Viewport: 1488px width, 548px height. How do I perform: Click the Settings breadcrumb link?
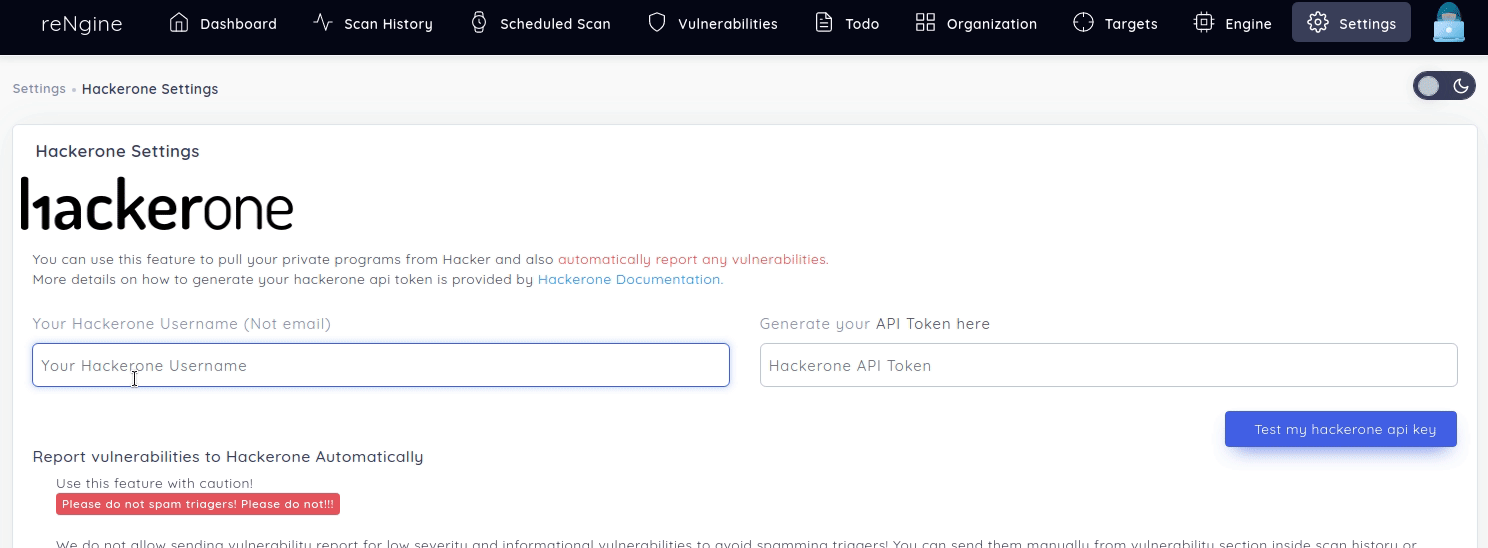point(39,89)
